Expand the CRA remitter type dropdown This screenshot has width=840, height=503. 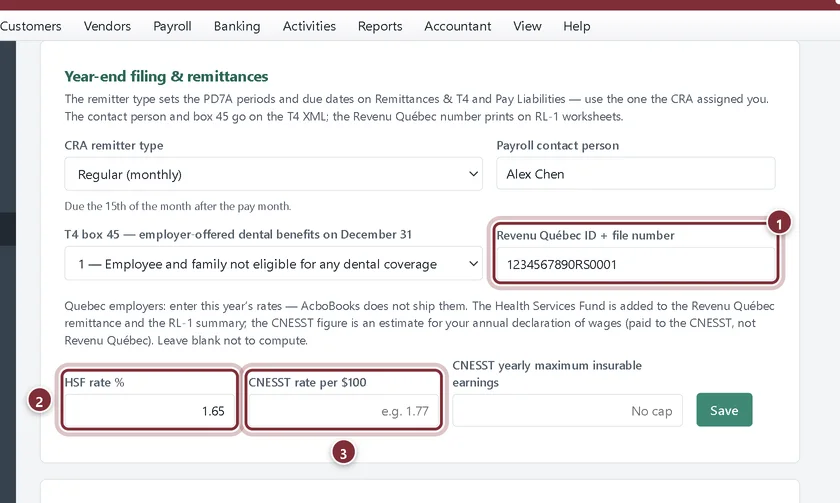273,174
